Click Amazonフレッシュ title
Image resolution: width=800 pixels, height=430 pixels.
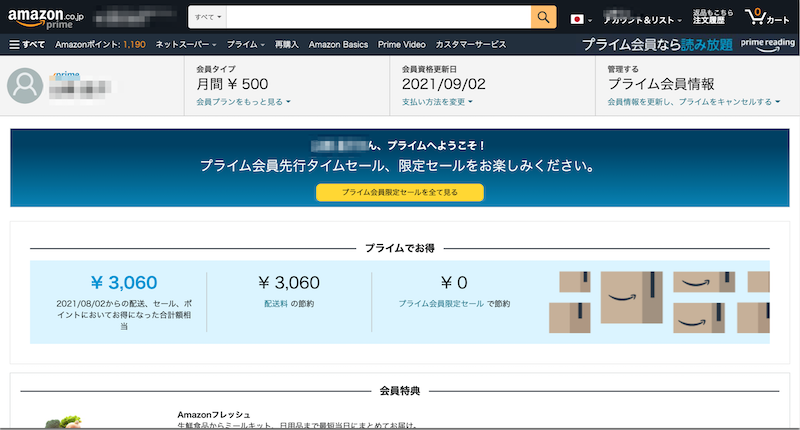(214, 415)
